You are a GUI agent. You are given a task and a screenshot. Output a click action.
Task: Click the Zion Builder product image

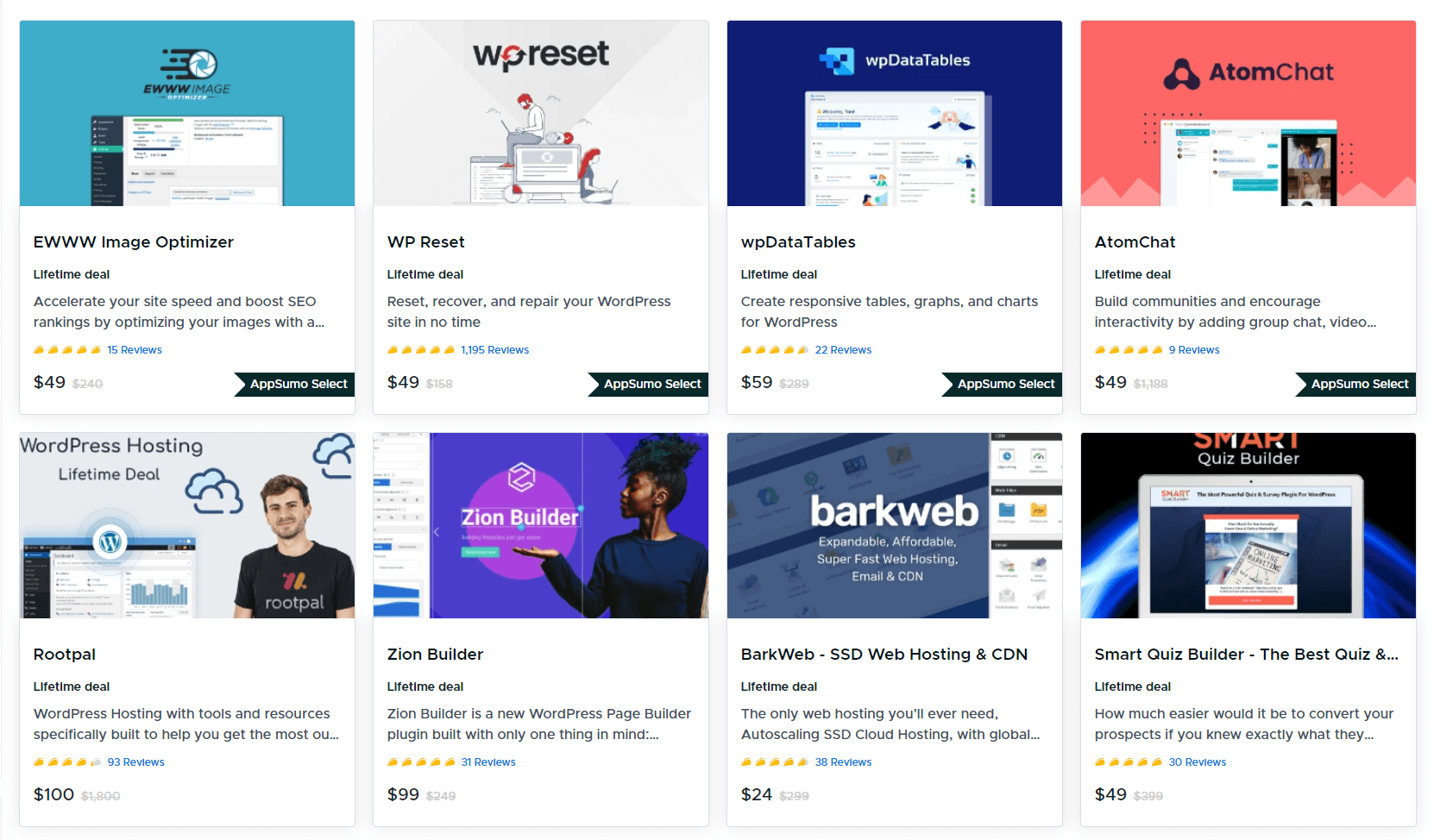(541, 525)
